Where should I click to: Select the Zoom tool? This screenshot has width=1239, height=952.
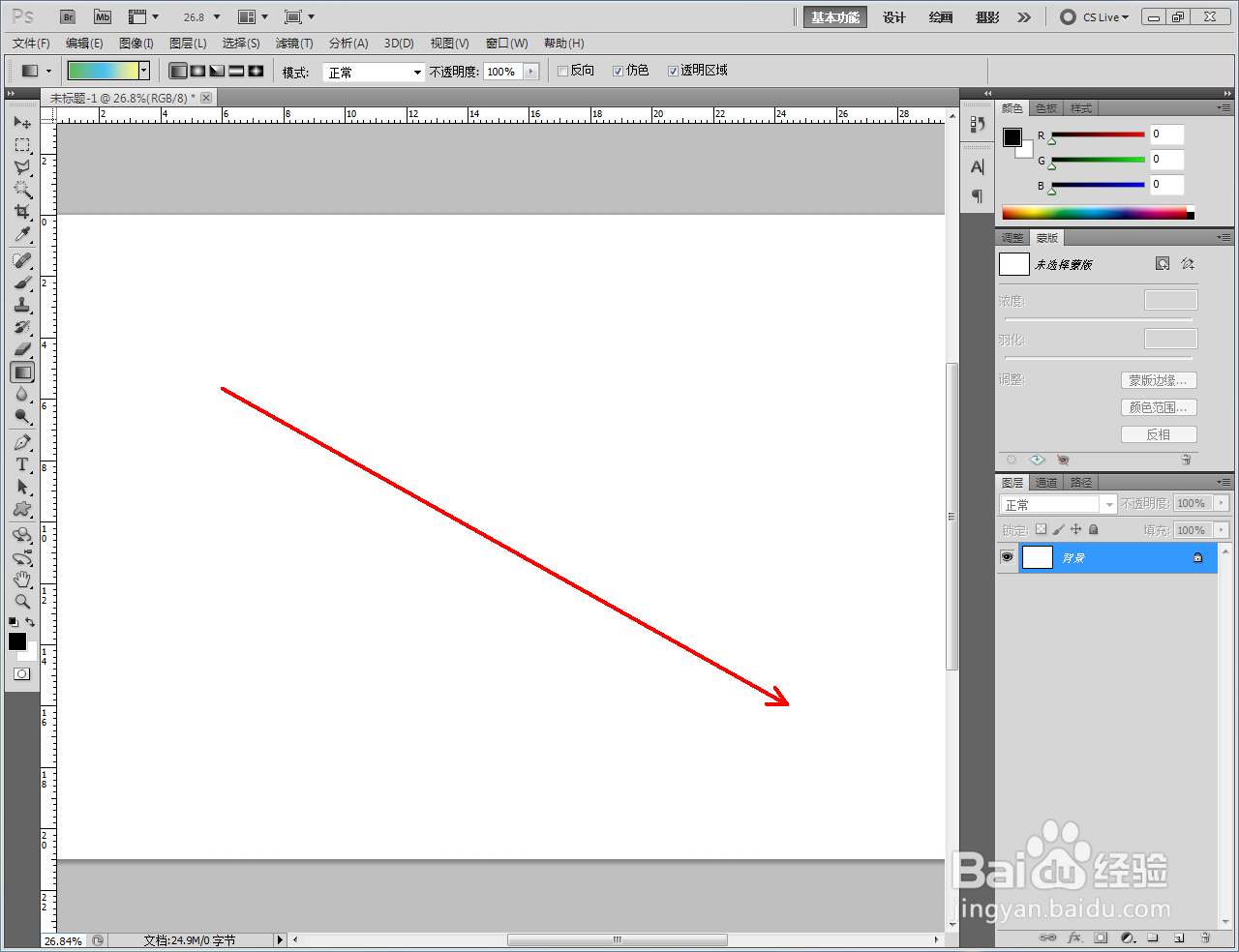coord(22,602)
